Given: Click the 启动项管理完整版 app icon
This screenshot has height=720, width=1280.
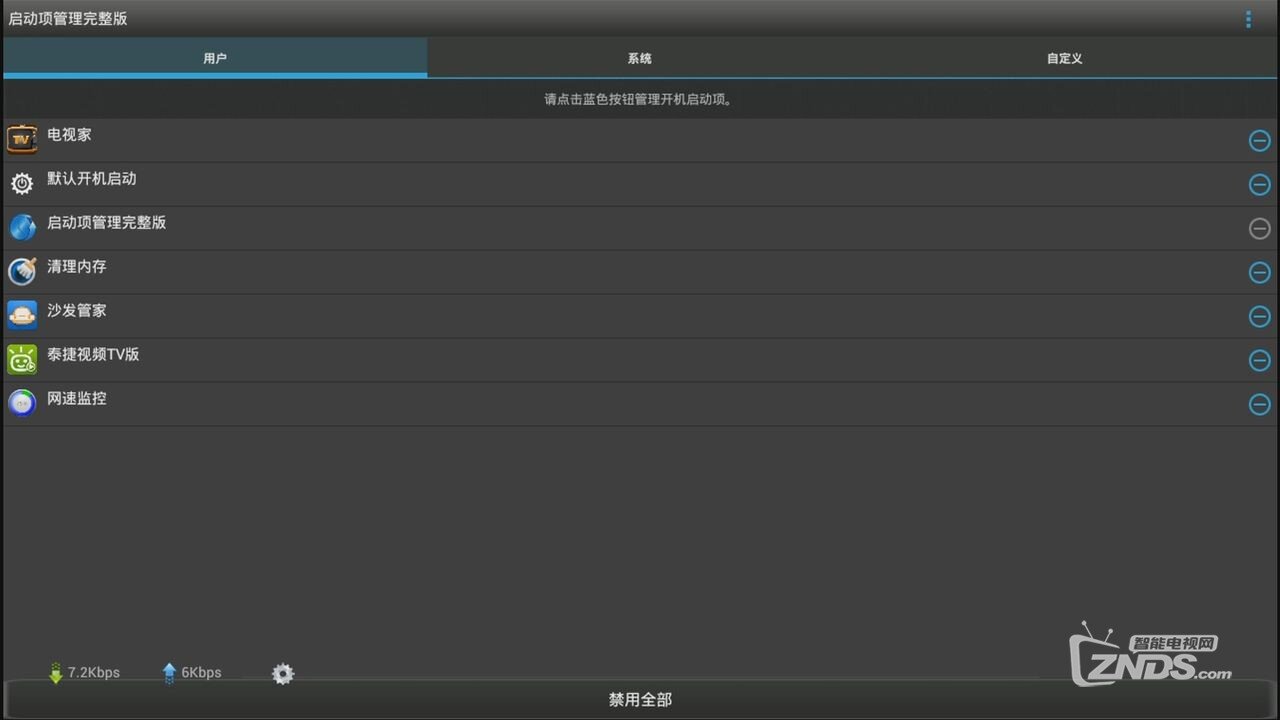Looking at the screenshot, I should coord(22,227).
